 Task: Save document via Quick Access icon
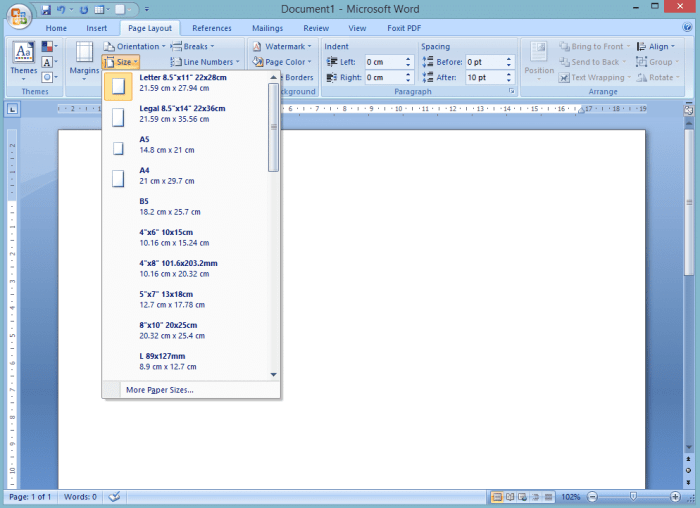(x=46, y=9)
